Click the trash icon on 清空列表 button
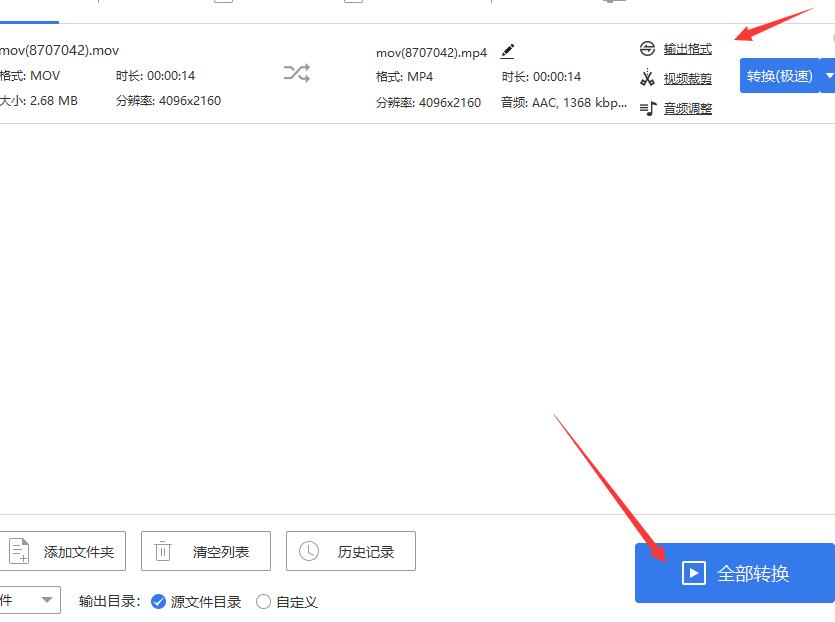The image size is (835, 622). (161, 551)
